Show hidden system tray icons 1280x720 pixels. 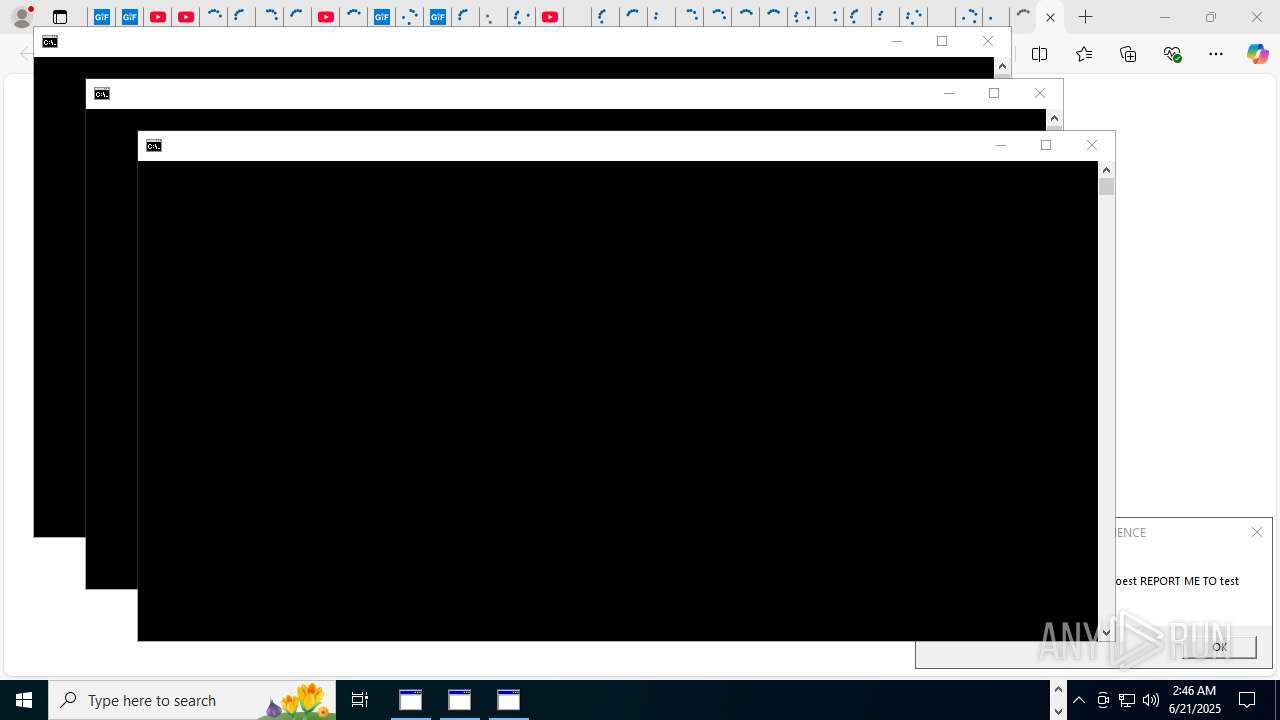pyautogui.click(x=1079, y=700)
